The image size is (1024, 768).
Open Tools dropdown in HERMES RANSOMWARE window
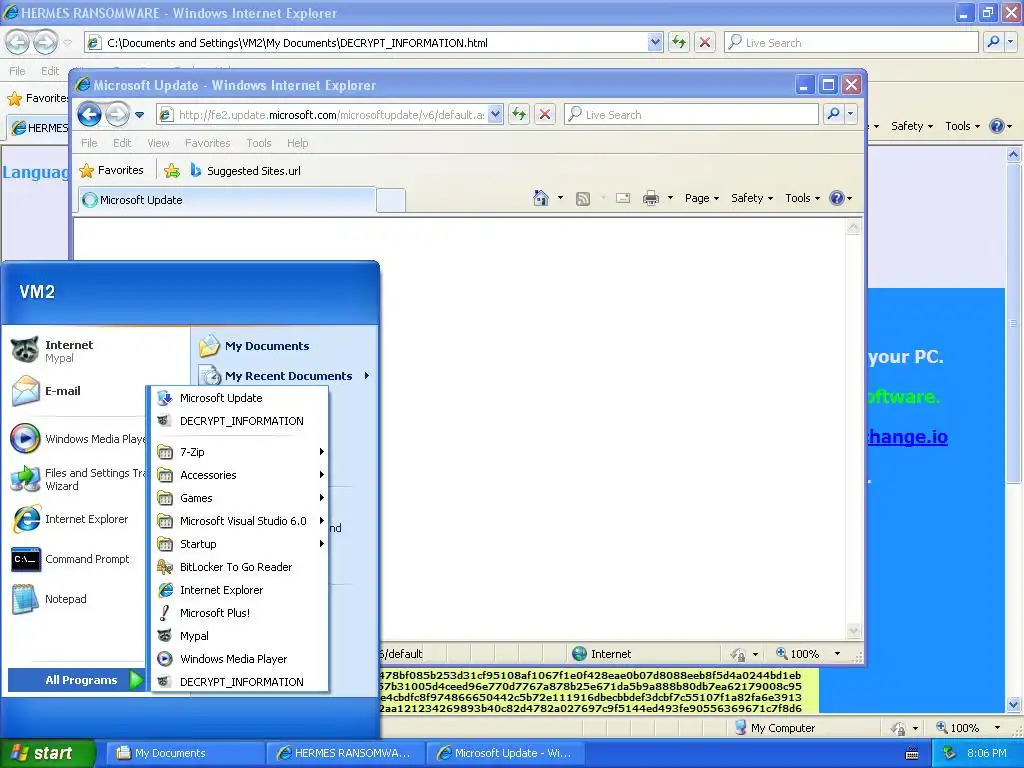click(962, 126)
